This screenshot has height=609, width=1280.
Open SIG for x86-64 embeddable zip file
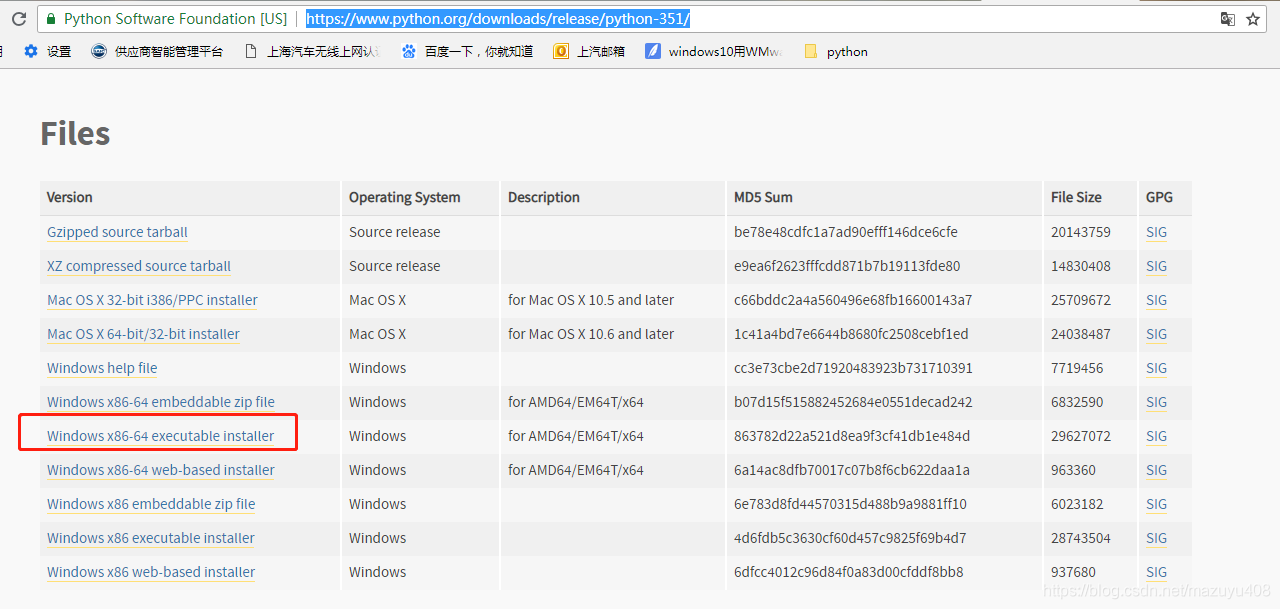1156,402
